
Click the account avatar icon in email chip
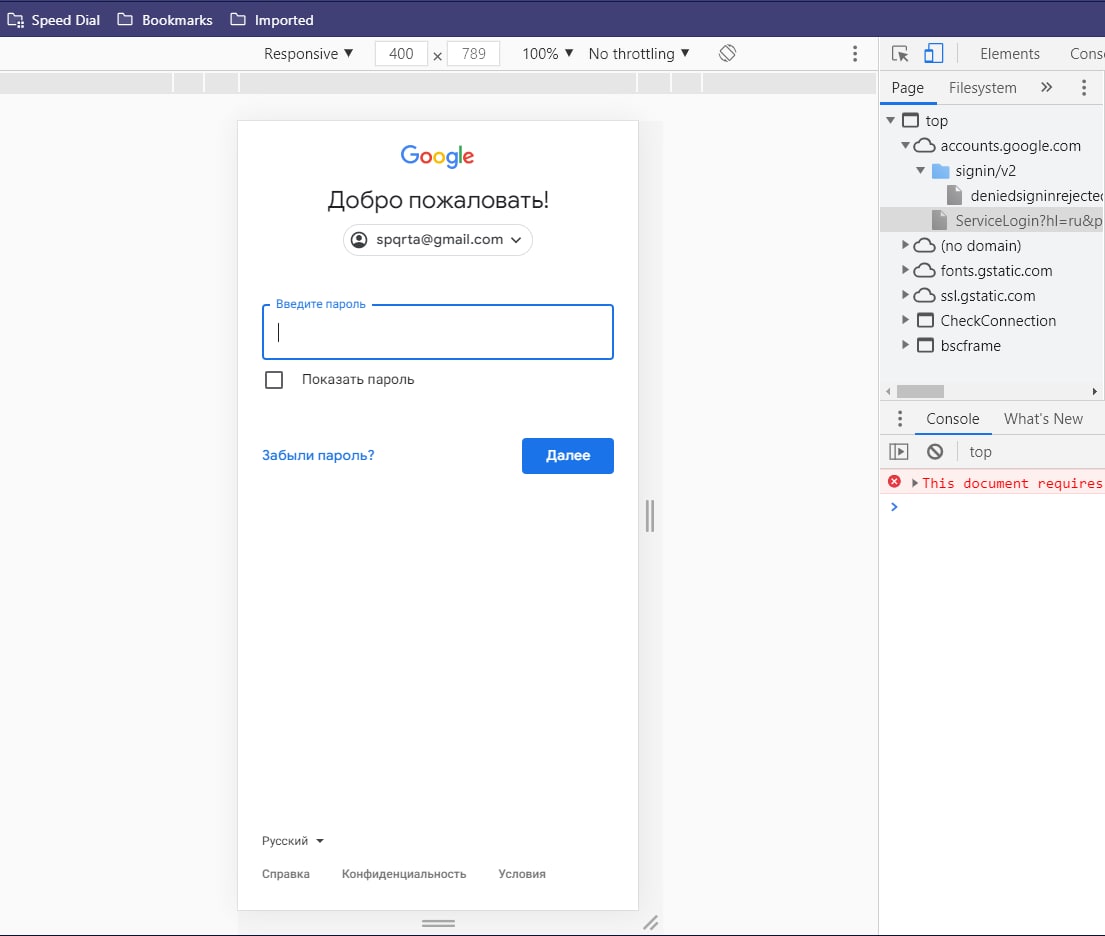[x=359, y=240]
